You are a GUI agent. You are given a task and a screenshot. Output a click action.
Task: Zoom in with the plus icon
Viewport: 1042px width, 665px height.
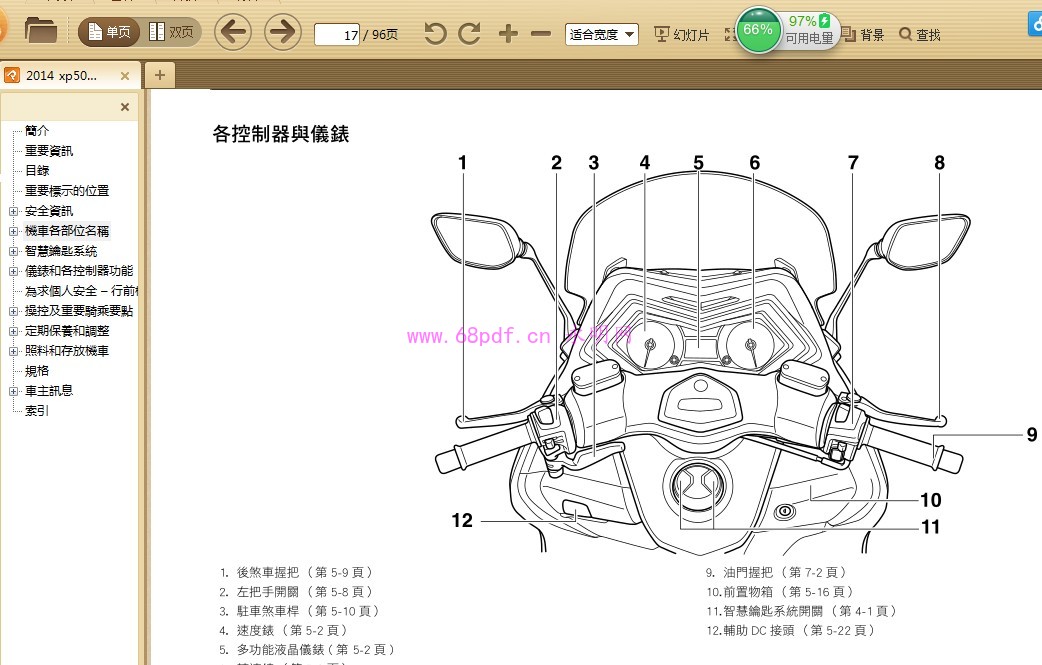(x=508, y=34)
